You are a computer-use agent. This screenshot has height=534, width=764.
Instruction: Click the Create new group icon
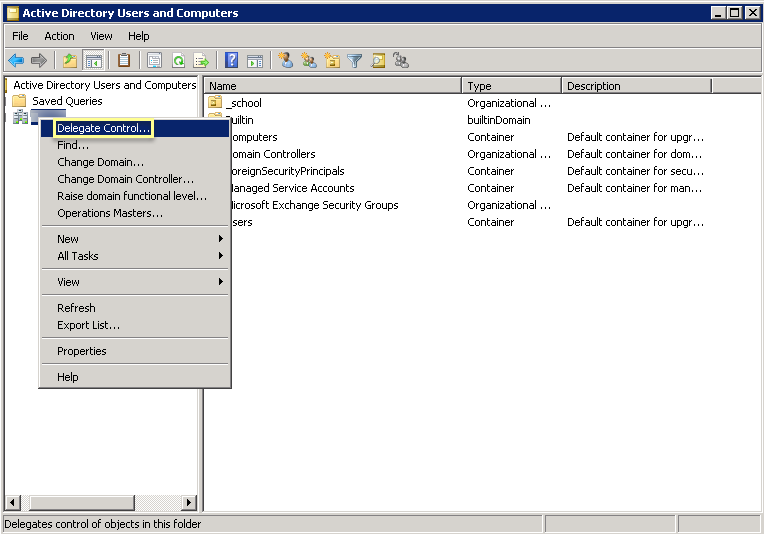[x=309, y=60]
